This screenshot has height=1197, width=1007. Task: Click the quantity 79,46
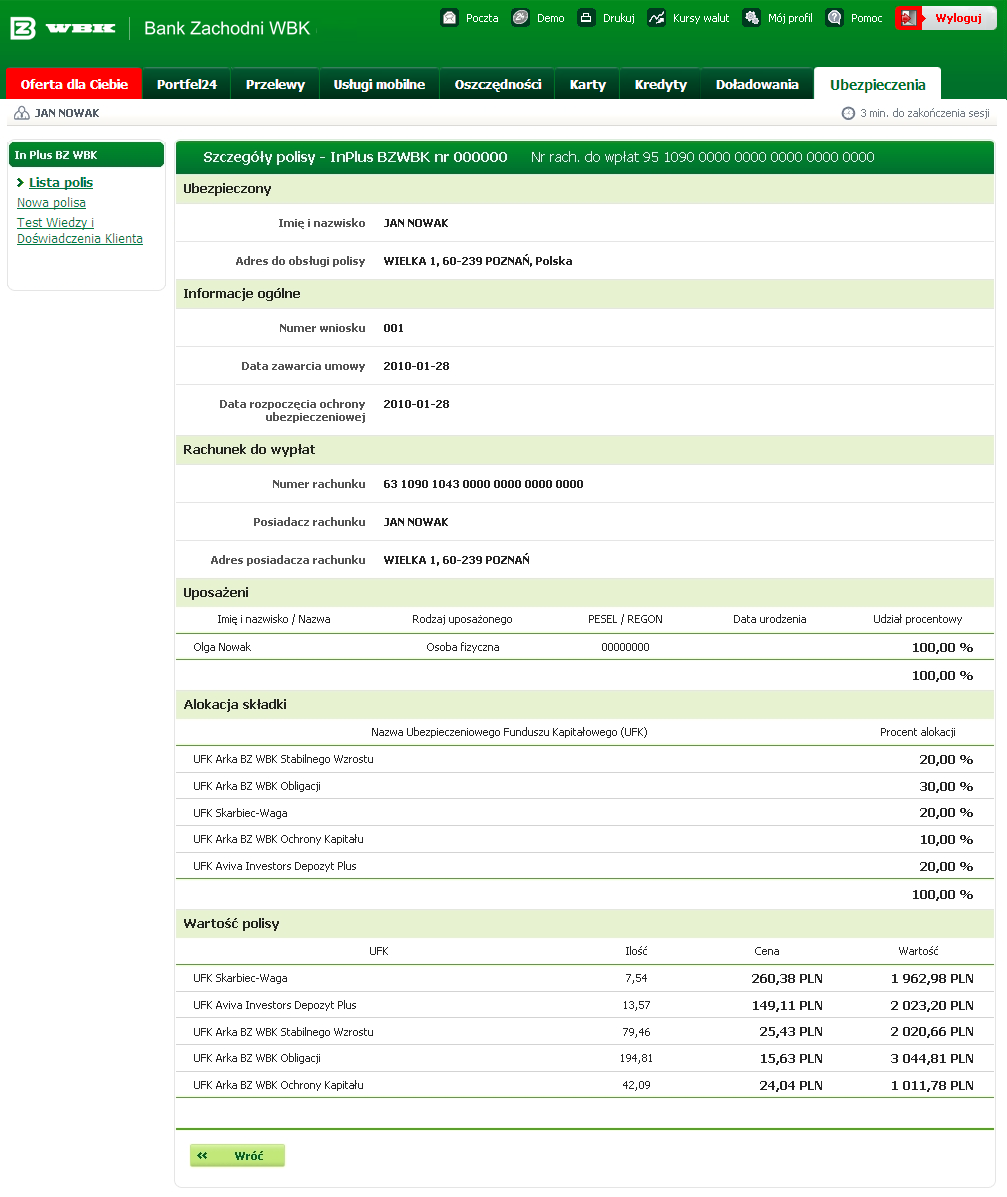(x=637, y=1032)
